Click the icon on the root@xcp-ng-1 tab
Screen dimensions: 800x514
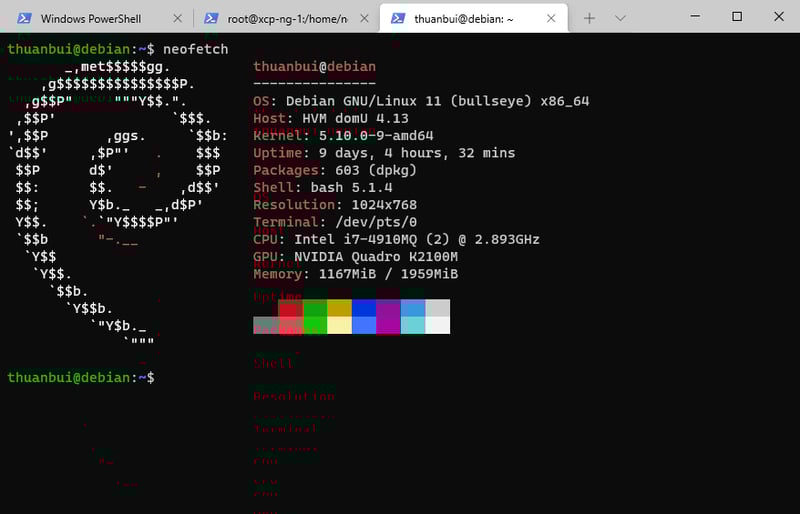[211, 18]
